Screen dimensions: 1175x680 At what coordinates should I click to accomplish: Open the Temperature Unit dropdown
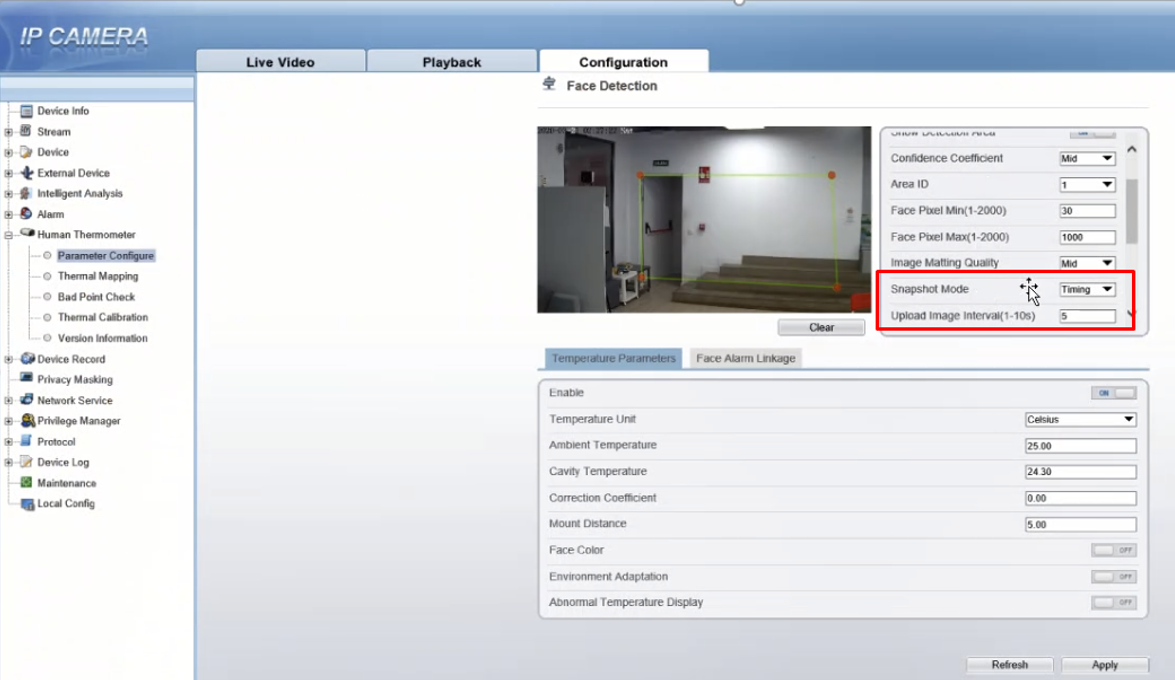click(x=1080, y=419)
